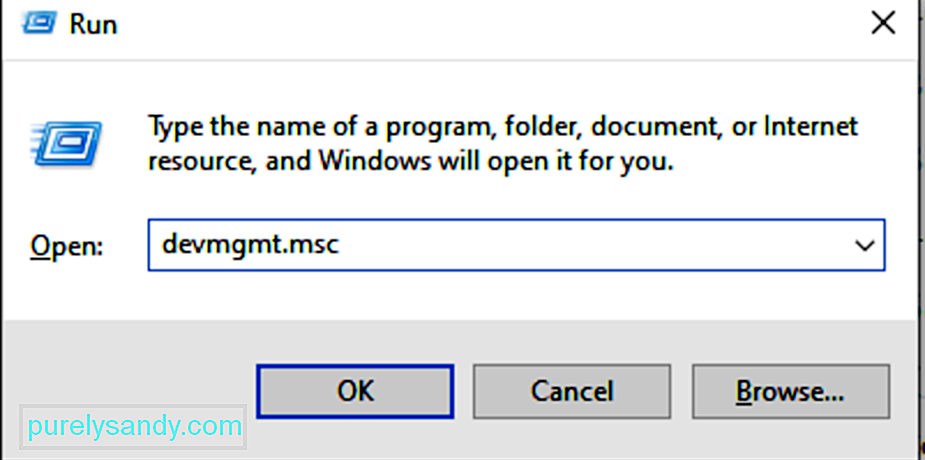Click the "Run" window title text
The image size is (925, 460).
pyautogui.click(x=93, y=25)
